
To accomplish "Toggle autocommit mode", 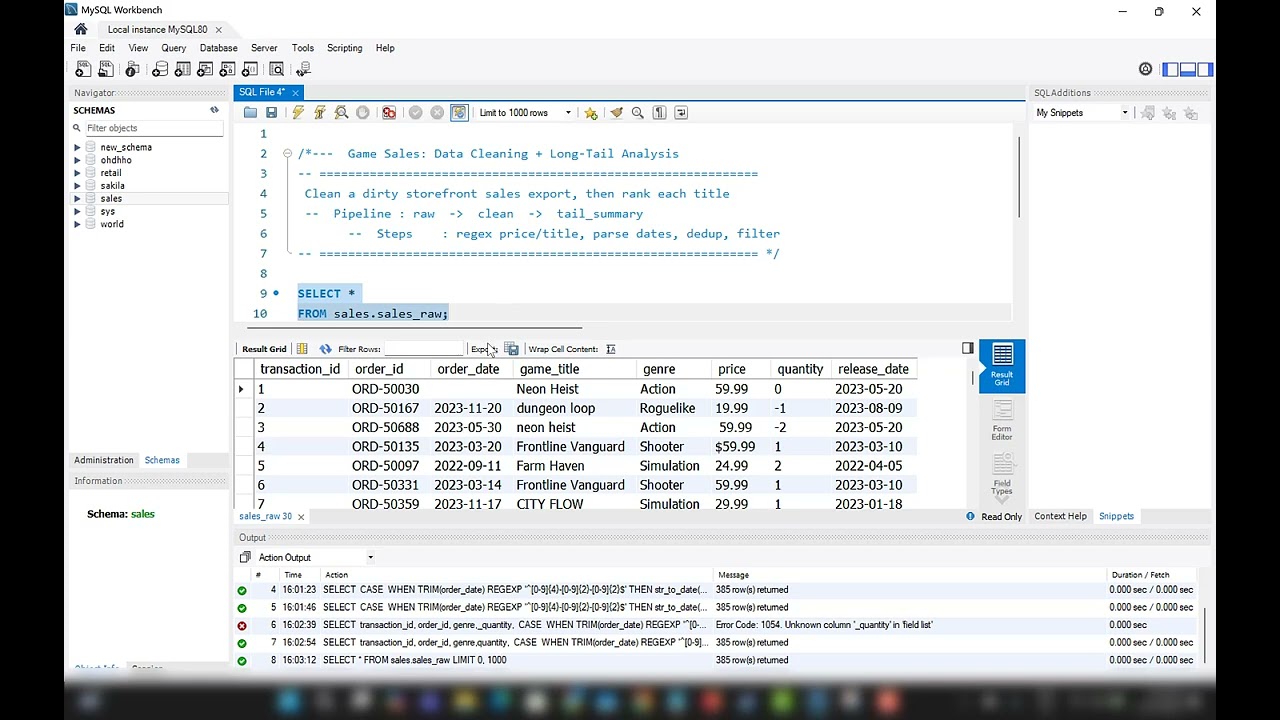I will coord(459,113).
